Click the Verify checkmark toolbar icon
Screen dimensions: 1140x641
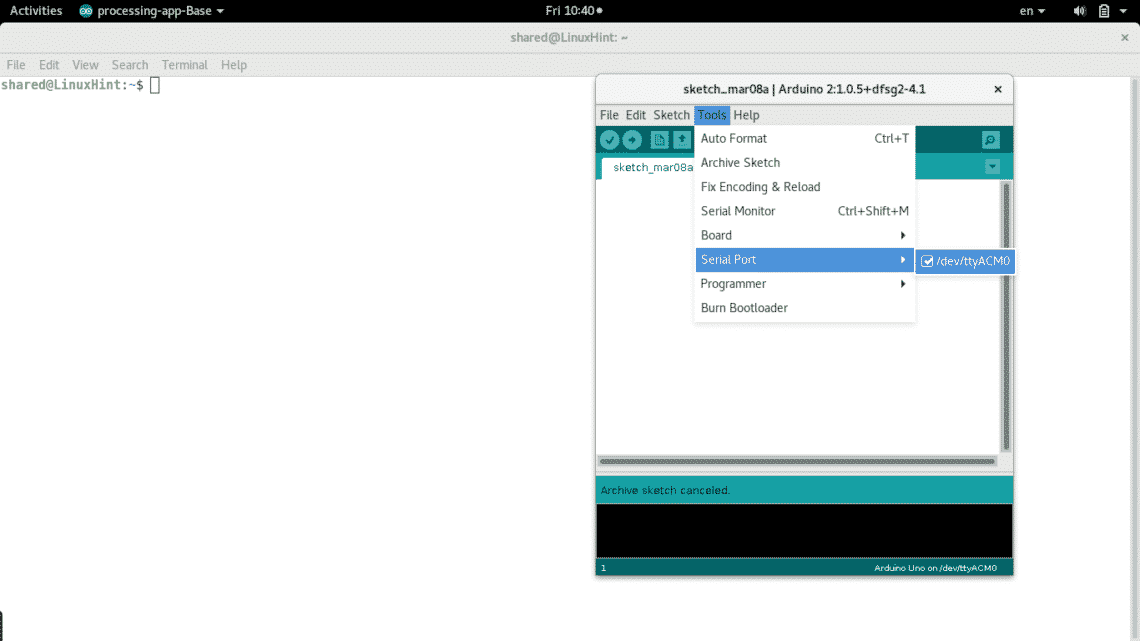[609, 140]
